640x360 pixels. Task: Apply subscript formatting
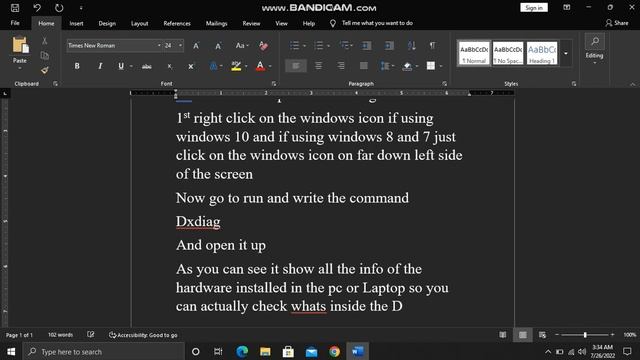(x=169, y=66)
